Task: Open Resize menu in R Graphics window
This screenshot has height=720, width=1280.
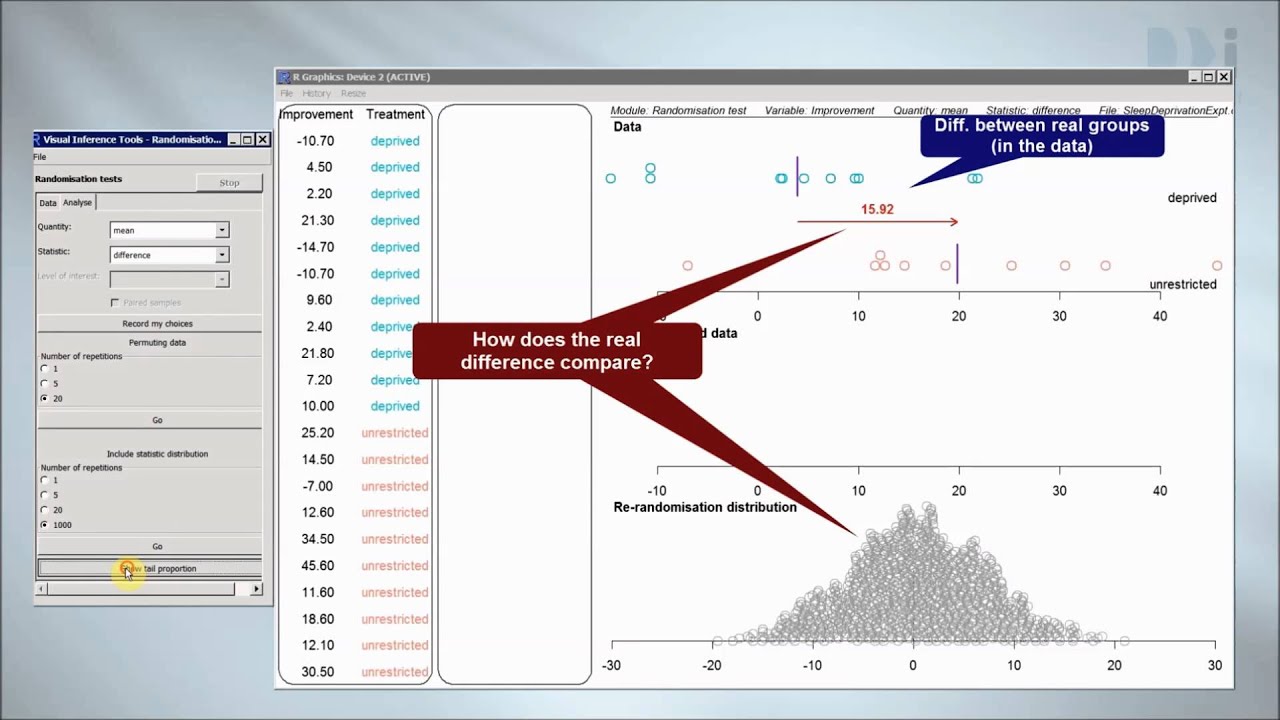Action: [x=353, y=93]
